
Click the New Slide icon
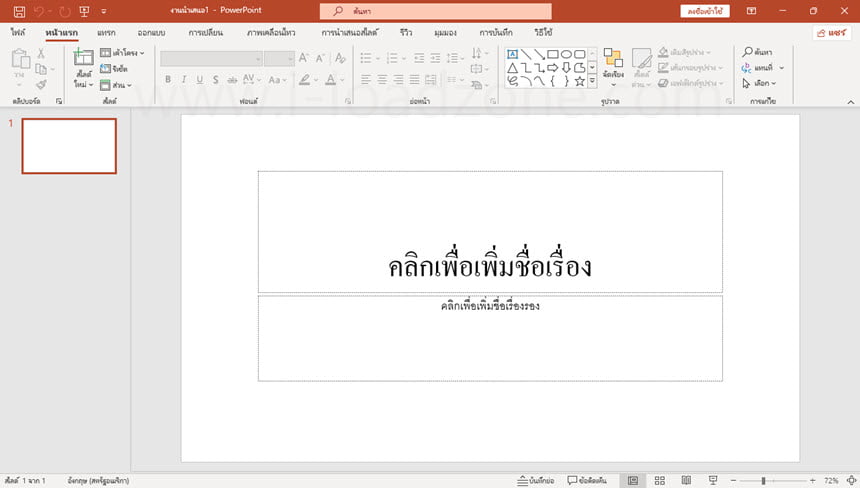[x=83, y=57]
